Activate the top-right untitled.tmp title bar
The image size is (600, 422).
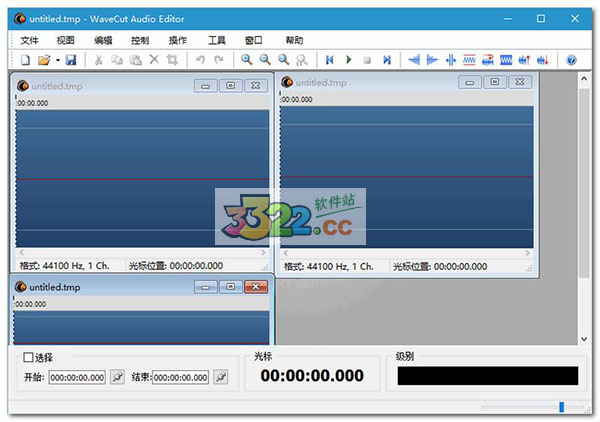pos(406,82)
